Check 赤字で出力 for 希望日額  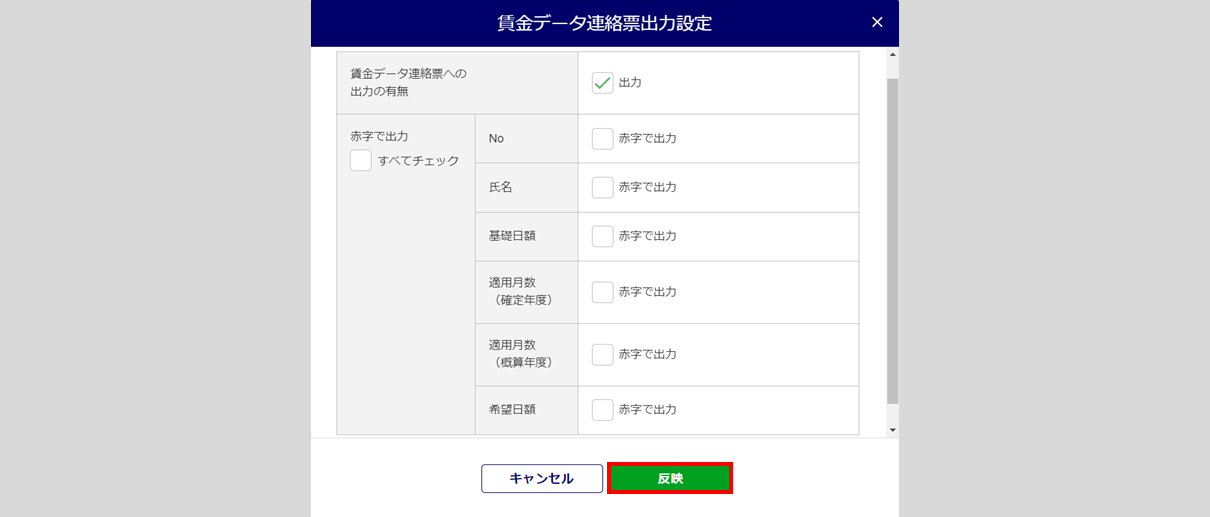(602, 410)
